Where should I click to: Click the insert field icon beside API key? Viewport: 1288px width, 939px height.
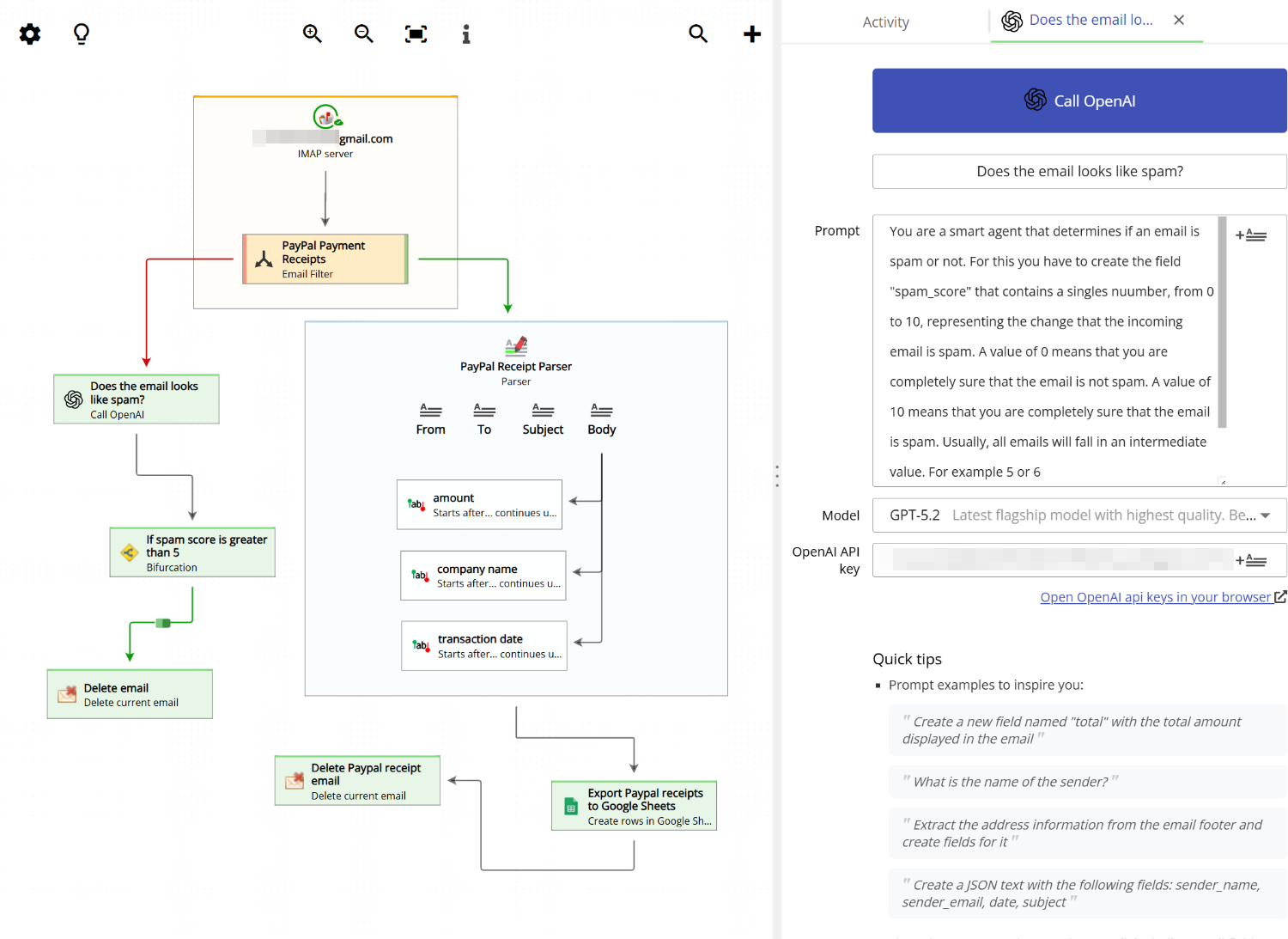1253,559
